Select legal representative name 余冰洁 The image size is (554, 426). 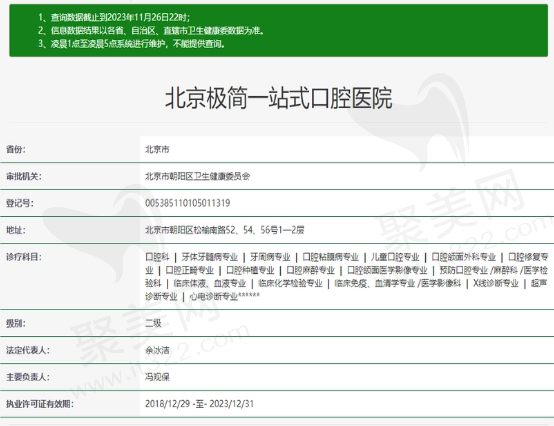[157, 350]
